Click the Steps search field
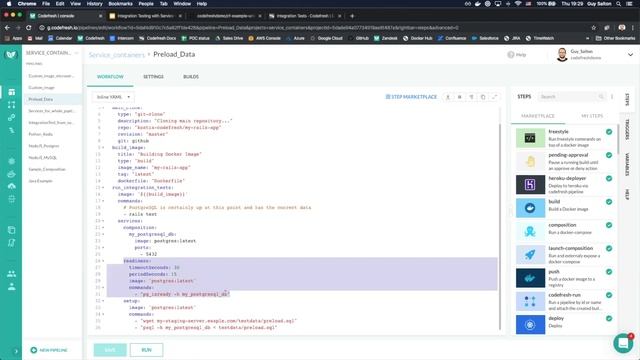The height and width of the screenshot is (360, 640). pos(571,97)
